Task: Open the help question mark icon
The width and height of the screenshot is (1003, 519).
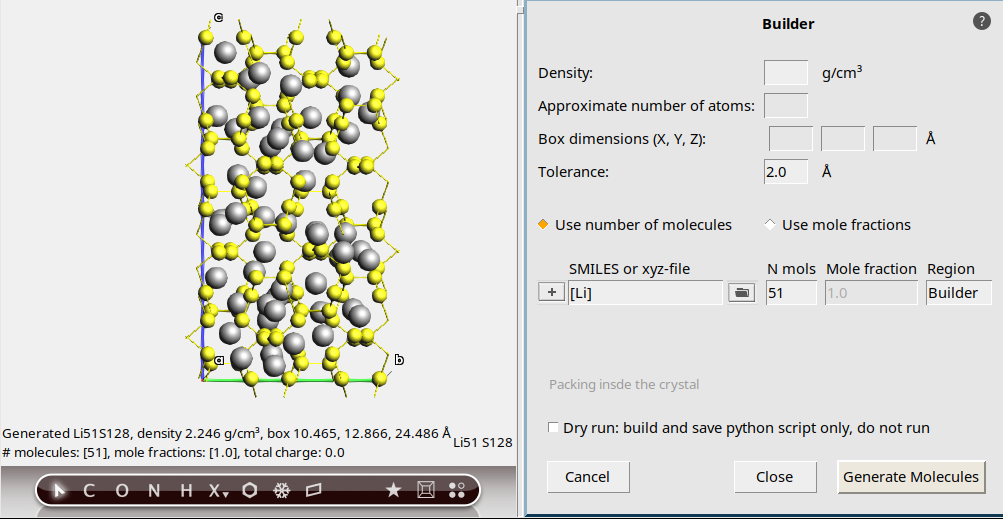Action: coord(981,22)
